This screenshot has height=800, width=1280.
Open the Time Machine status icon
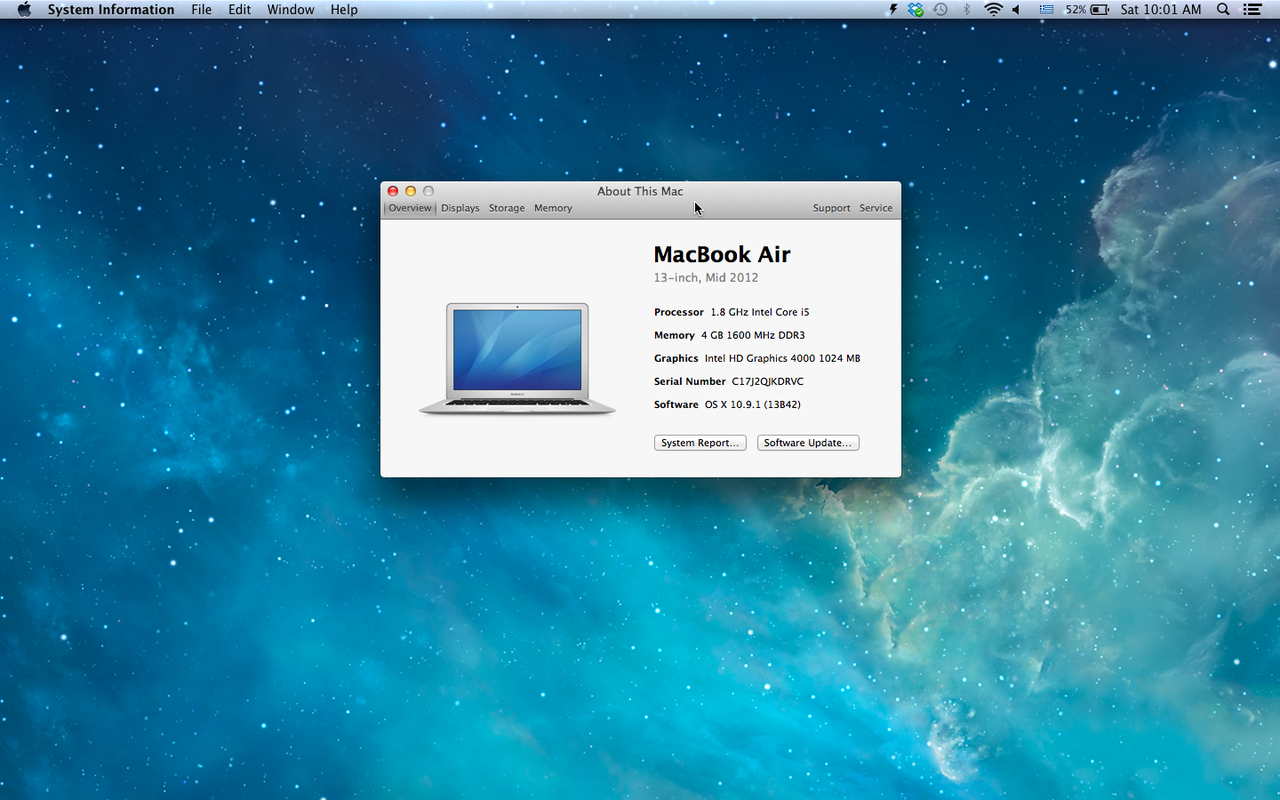point(940,9)
